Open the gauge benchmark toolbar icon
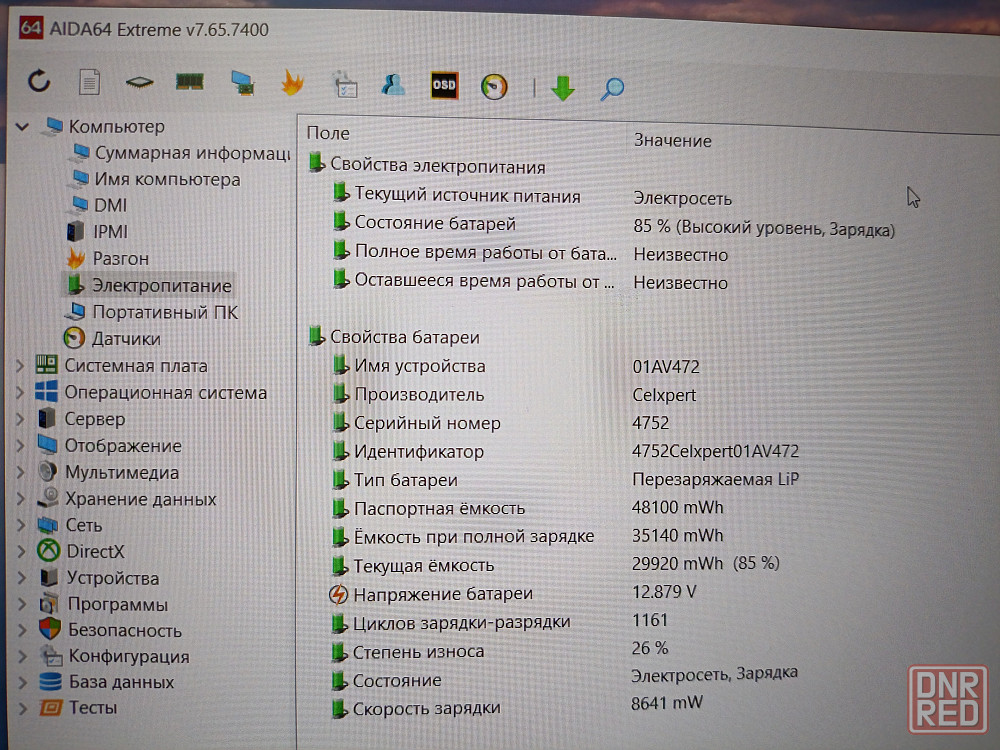 point(494,86)
